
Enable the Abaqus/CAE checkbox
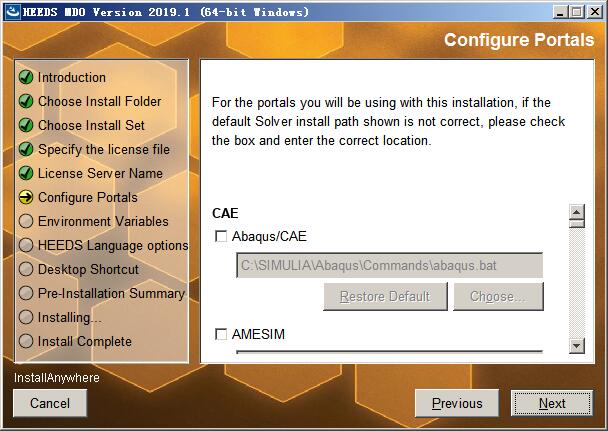click(221, 236)
